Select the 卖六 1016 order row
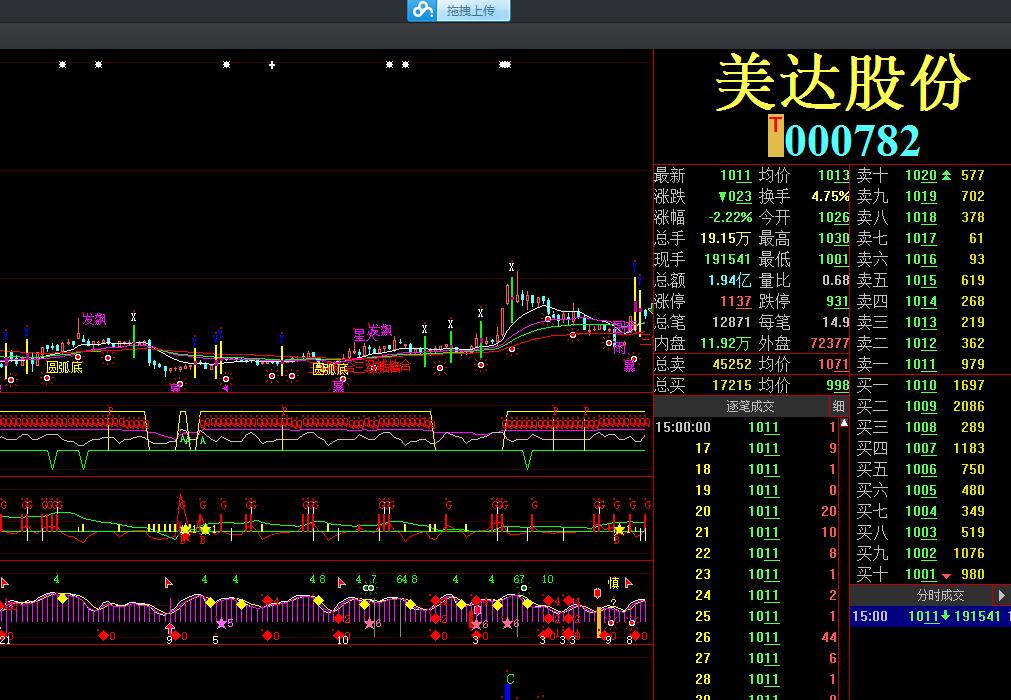Viewport: 1011px width, 700px height. 921,259
